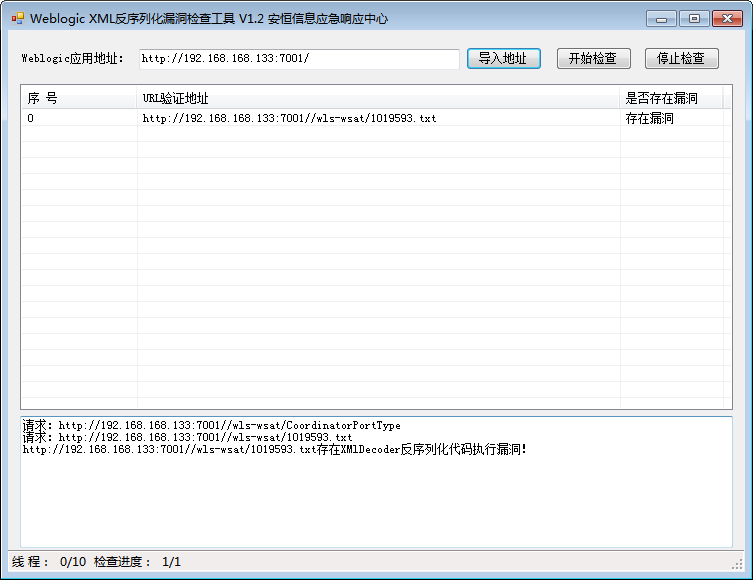Click the 检查进度 1/1 status text
This screenshot has height=580, width=753.
pos(137,562)
